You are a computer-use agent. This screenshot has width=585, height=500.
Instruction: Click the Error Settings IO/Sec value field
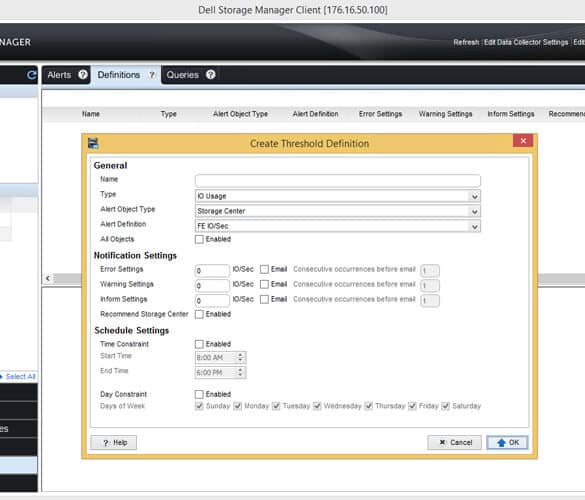tap(212, 271)
